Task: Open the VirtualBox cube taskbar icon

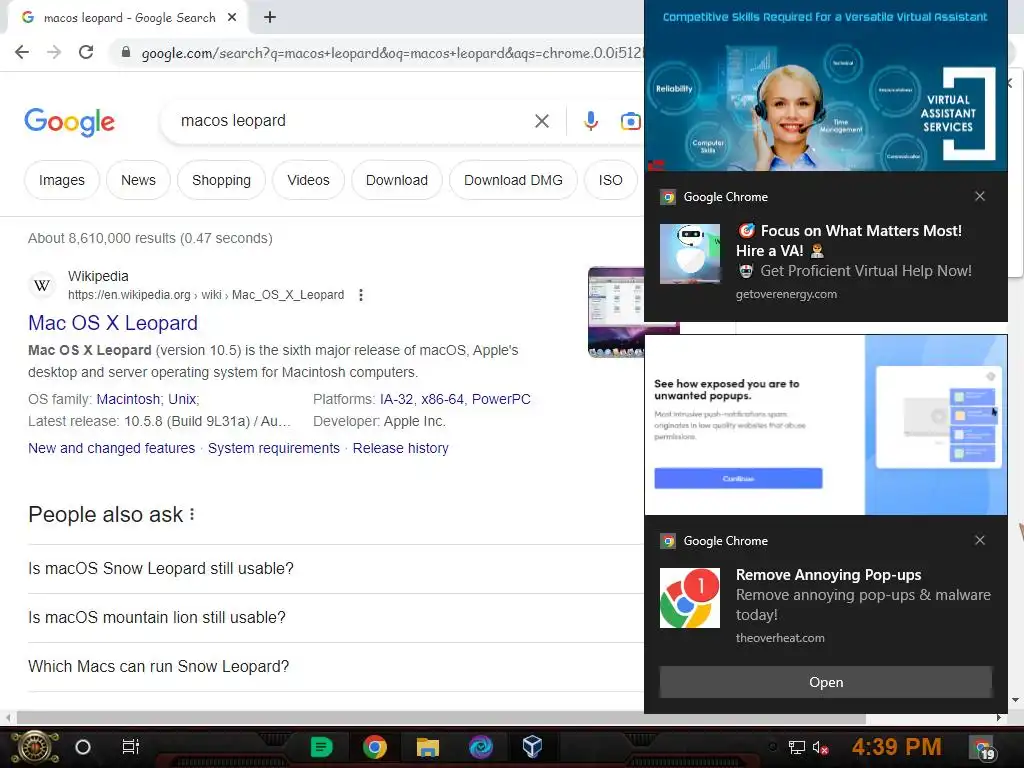Action: point(532,746)
